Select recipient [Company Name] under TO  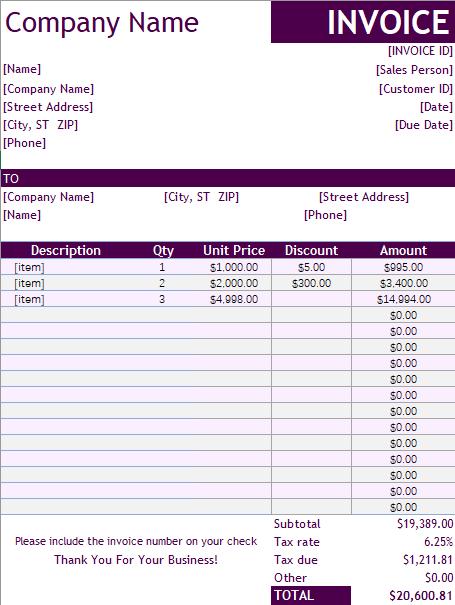[x=49, y=197]
